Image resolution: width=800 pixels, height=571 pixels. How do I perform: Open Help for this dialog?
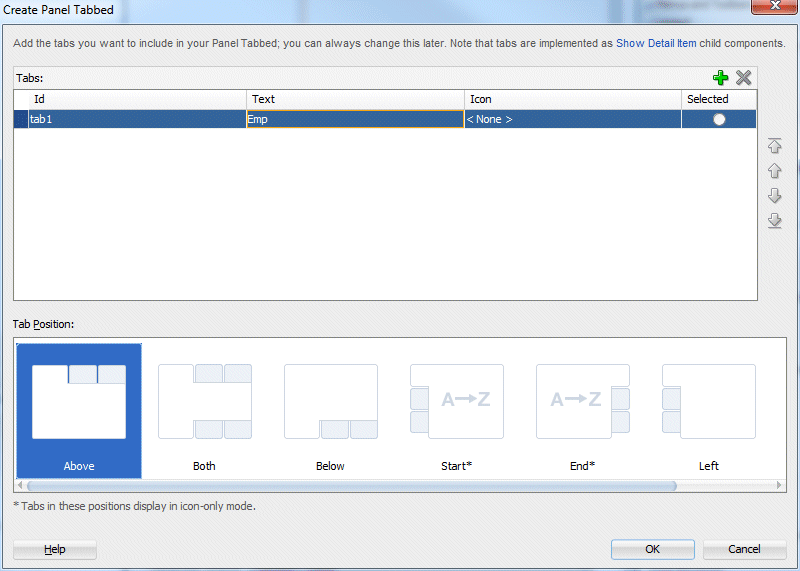[x=55, y=549]
